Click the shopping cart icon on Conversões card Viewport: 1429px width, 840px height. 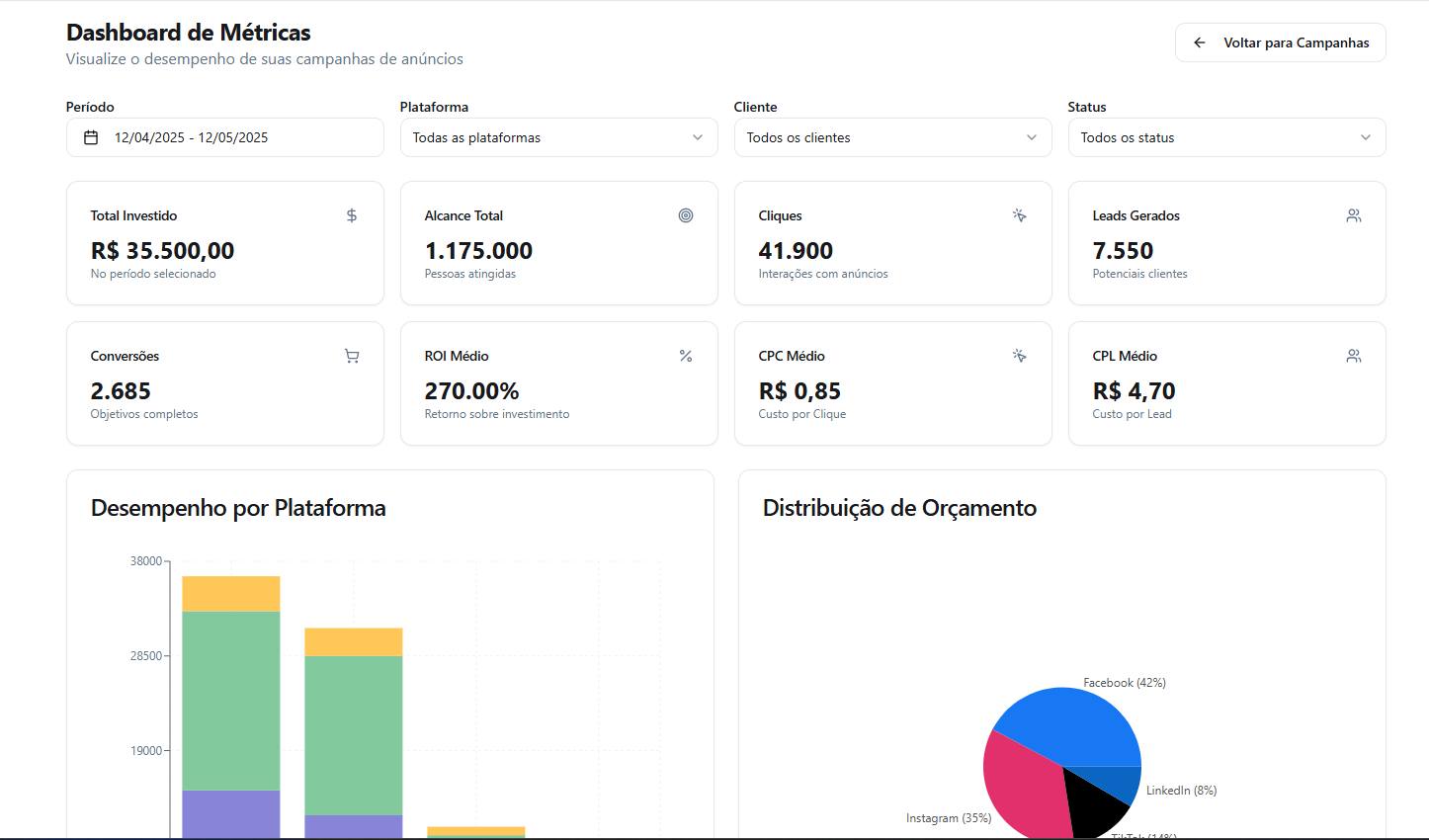coord(352,356)
